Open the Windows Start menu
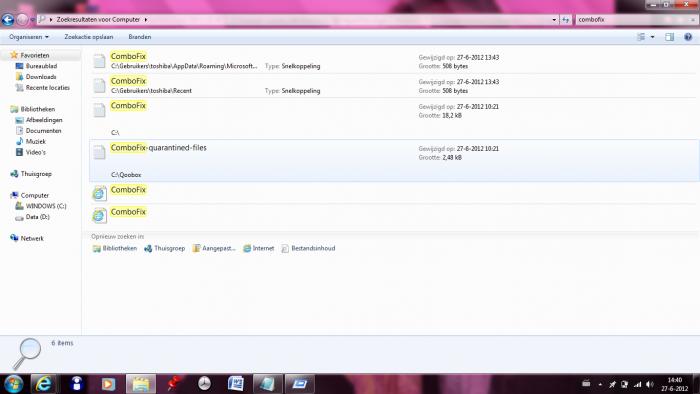The image size is (700, 394). [x=13, y=384]
